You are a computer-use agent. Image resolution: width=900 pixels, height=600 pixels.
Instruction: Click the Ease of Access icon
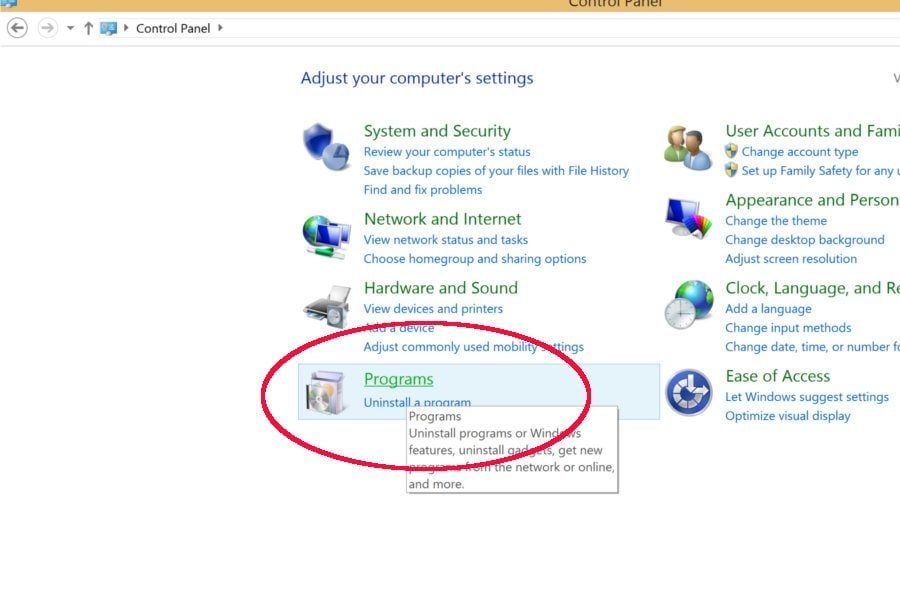(688, 393)
